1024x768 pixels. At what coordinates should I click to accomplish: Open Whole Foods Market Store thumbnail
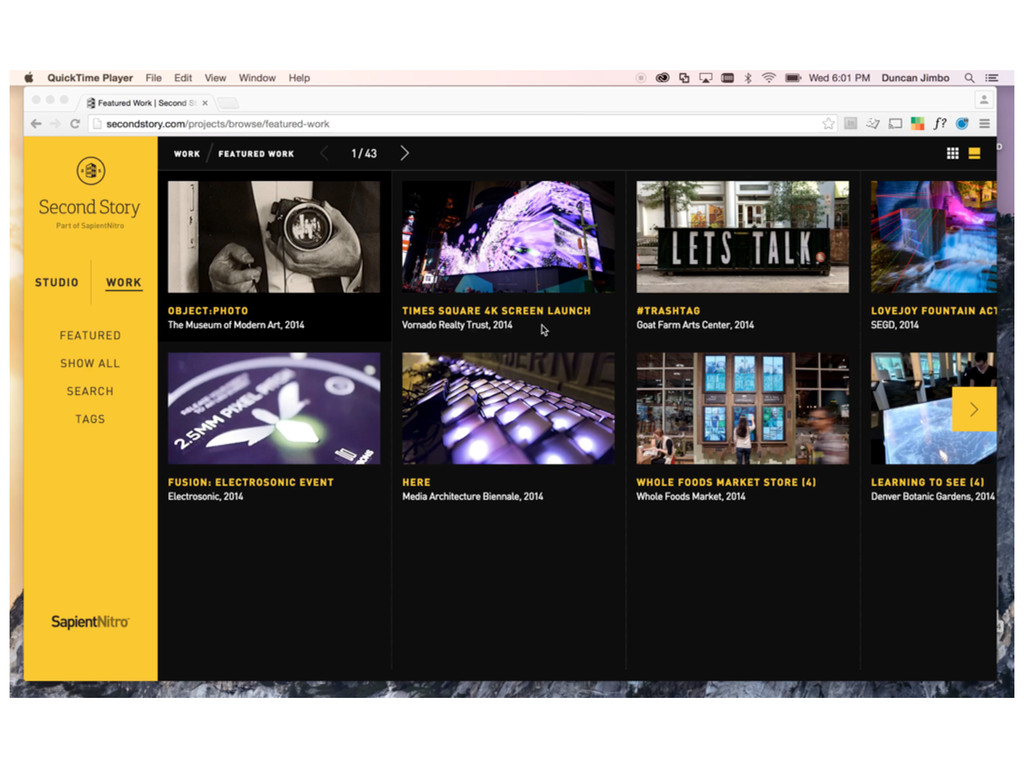[743, 409]
